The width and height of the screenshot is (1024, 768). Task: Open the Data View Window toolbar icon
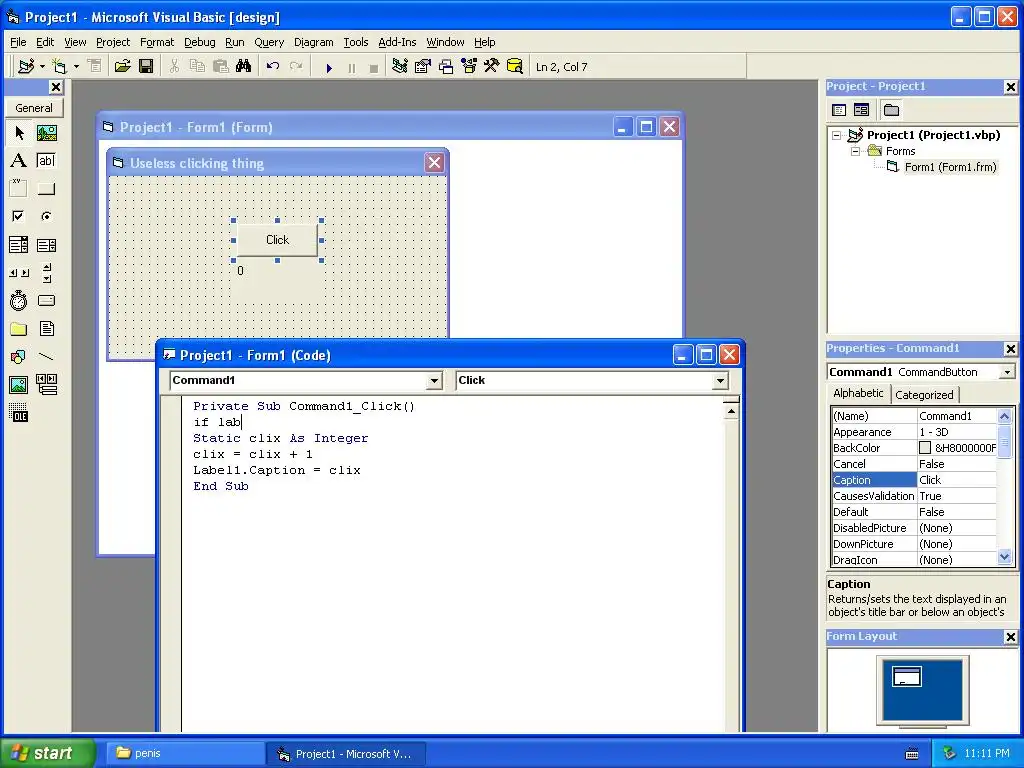click(x=515, y=66)
